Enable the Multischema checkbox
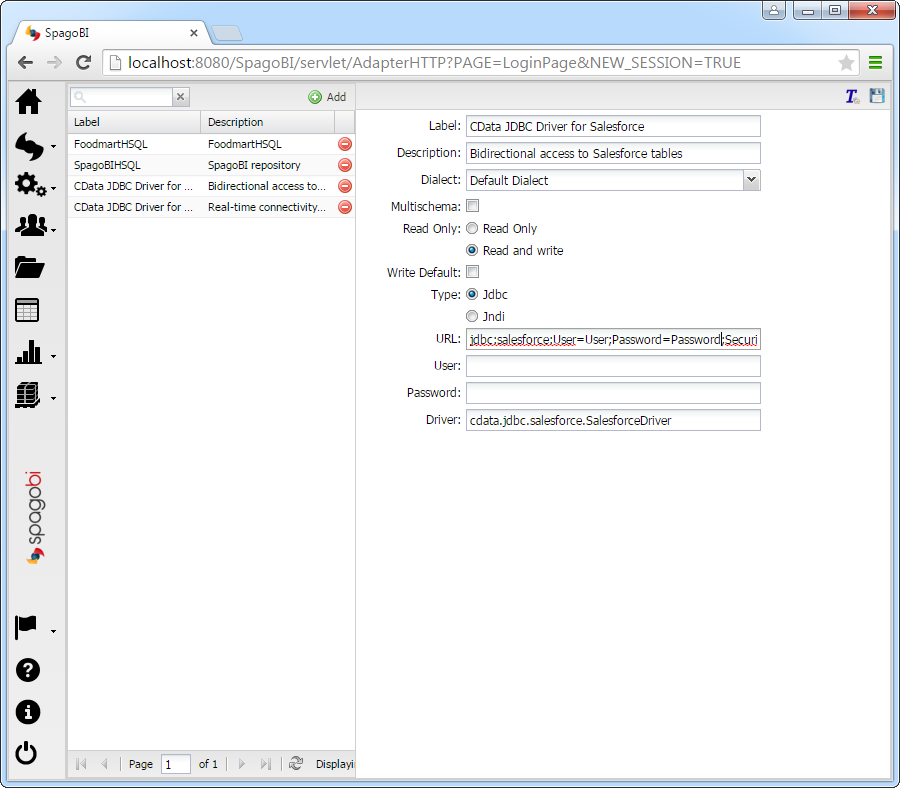 point(471,206)
